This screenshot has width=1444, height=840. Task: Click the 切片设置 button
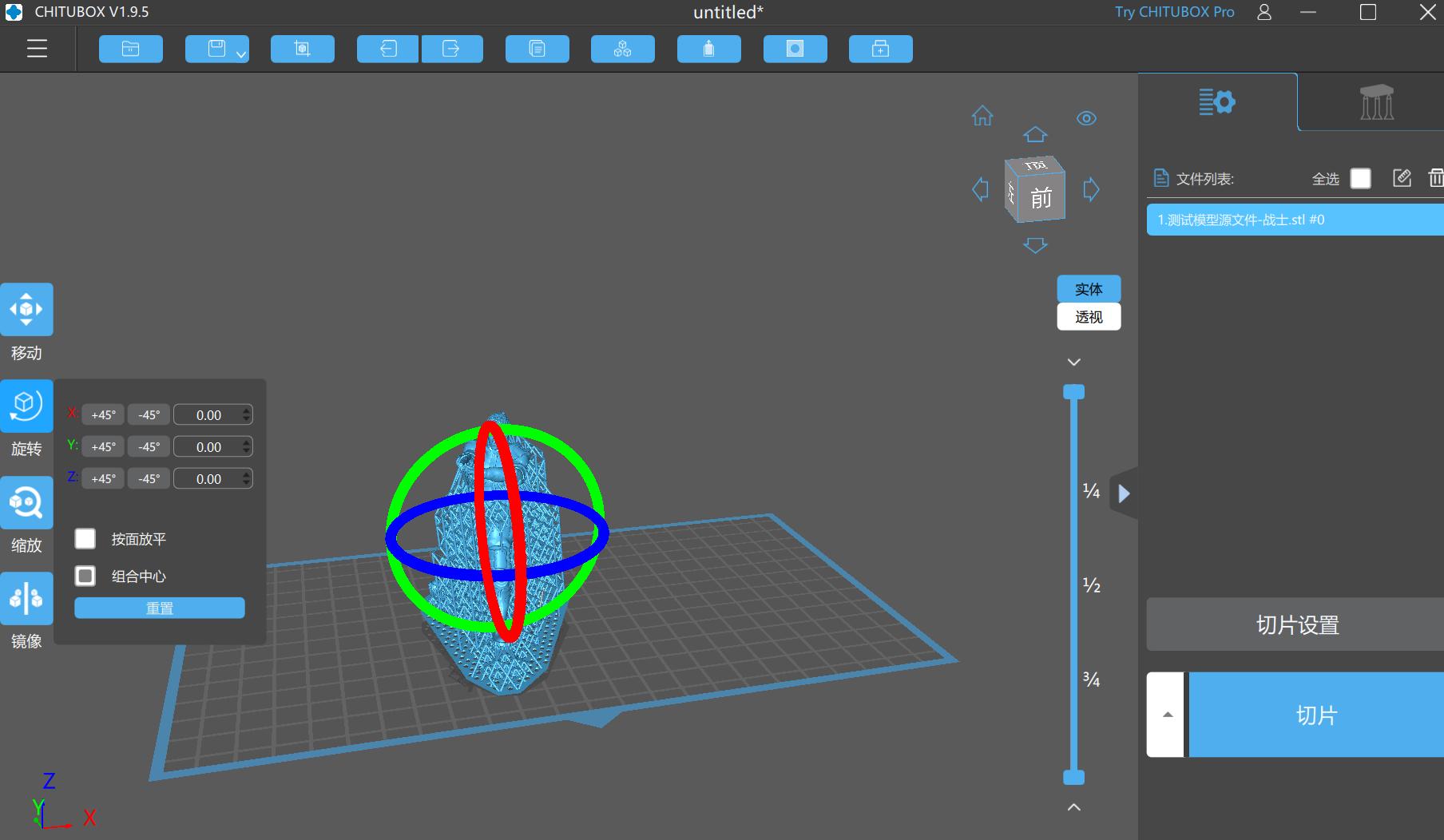1294,624
